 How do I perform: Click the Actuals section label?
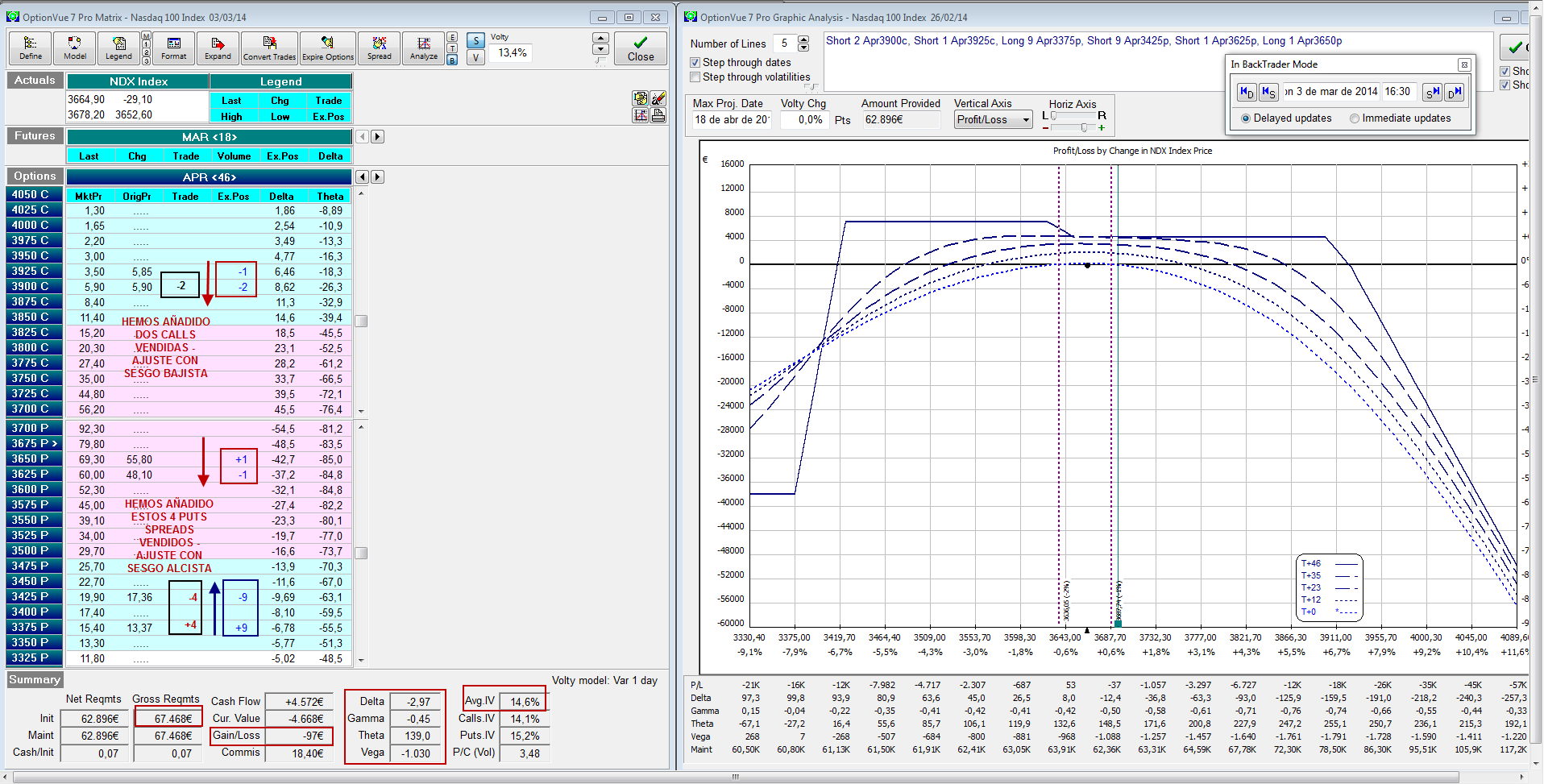click(x=35, y=80)
